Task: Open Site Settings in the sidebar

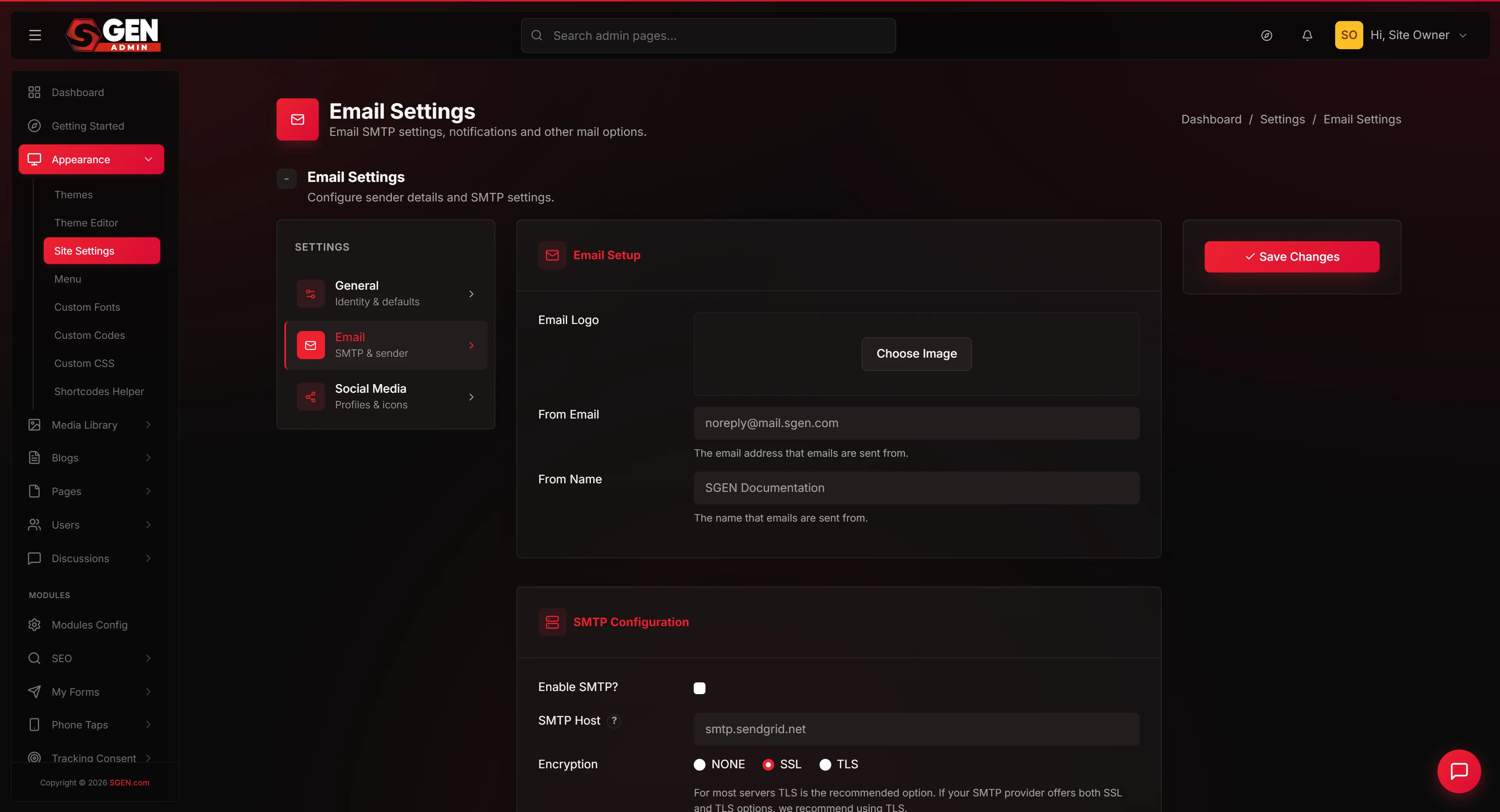Action: tap(102, 250)
